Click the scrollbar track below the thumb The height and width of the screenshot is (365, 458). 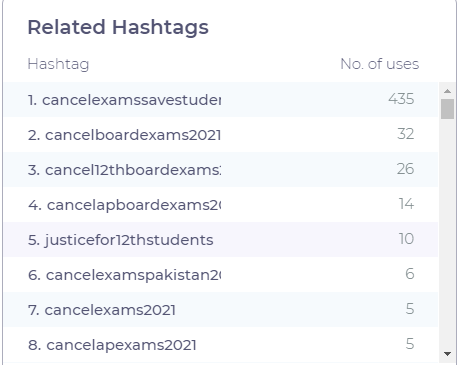click(x=447, y=233)
